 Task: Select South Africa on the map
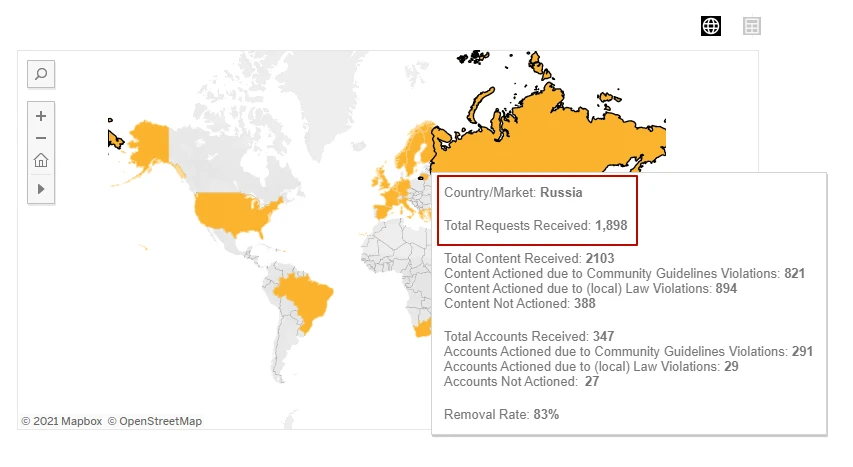pyautogui.click(x=422, y=329)
